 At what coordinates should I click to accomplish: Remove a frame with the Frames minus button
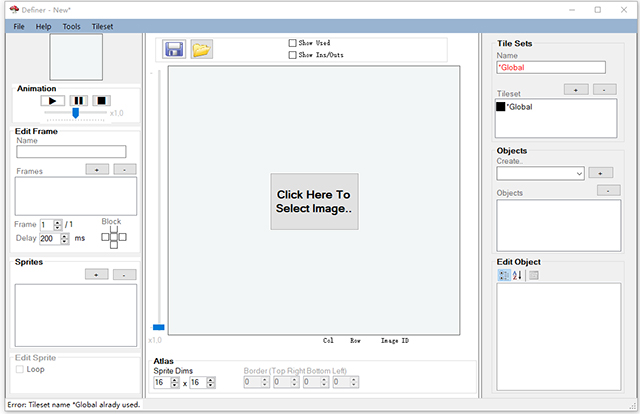124,169
